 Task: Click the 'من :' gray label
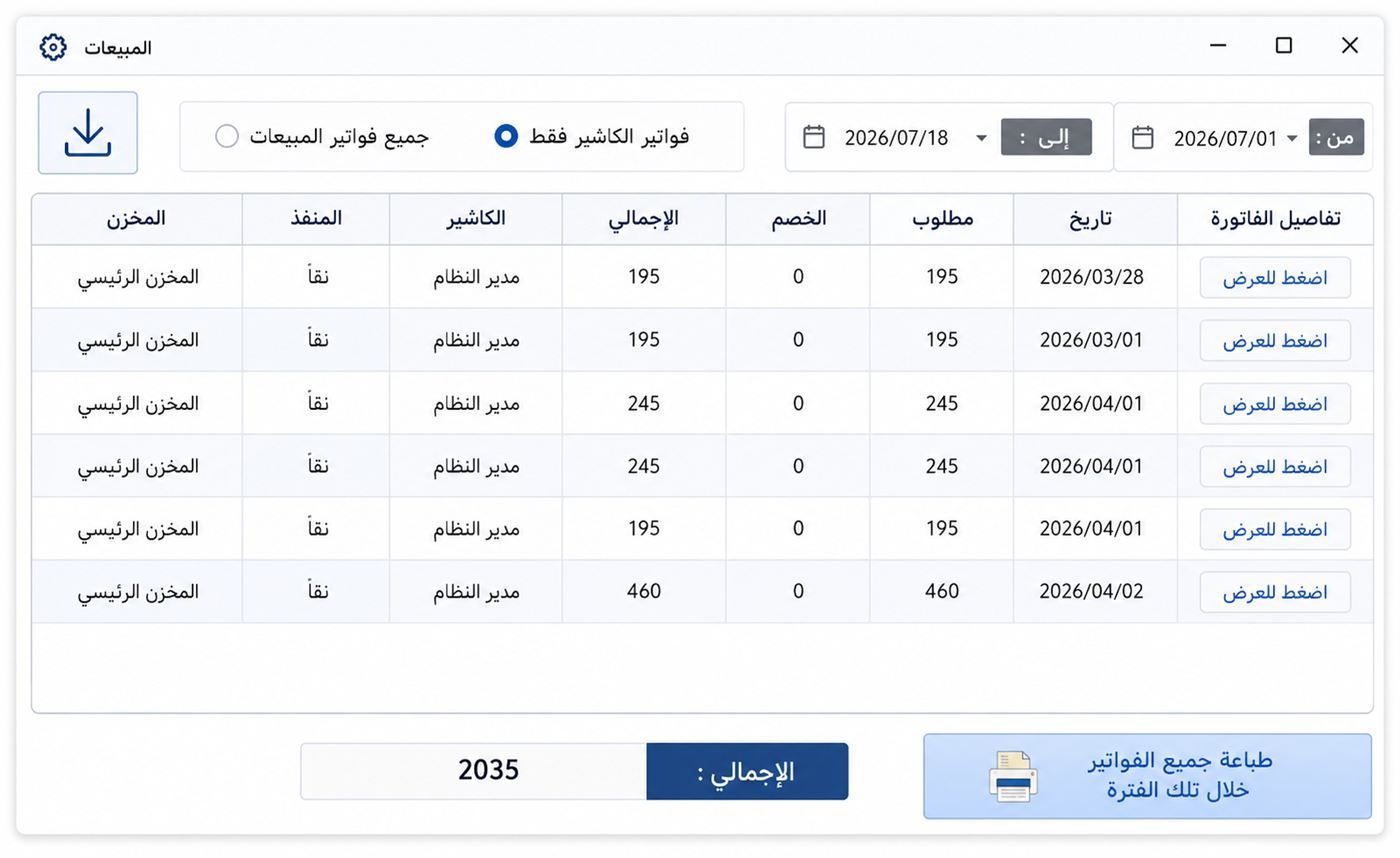pos(1336,137)
